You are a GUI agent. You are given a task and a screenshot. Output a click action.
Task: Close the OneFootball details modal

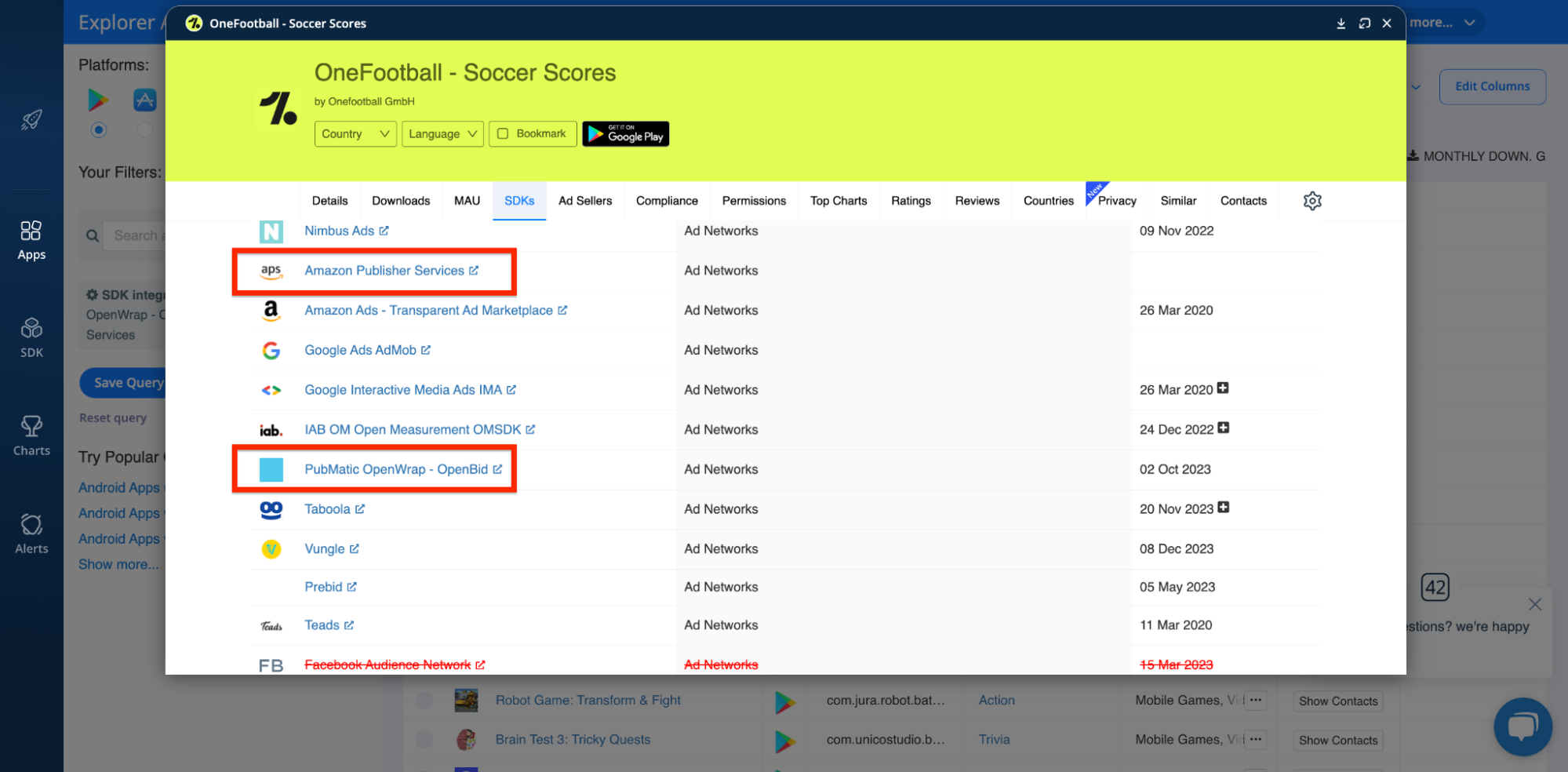click(1387, 24)
